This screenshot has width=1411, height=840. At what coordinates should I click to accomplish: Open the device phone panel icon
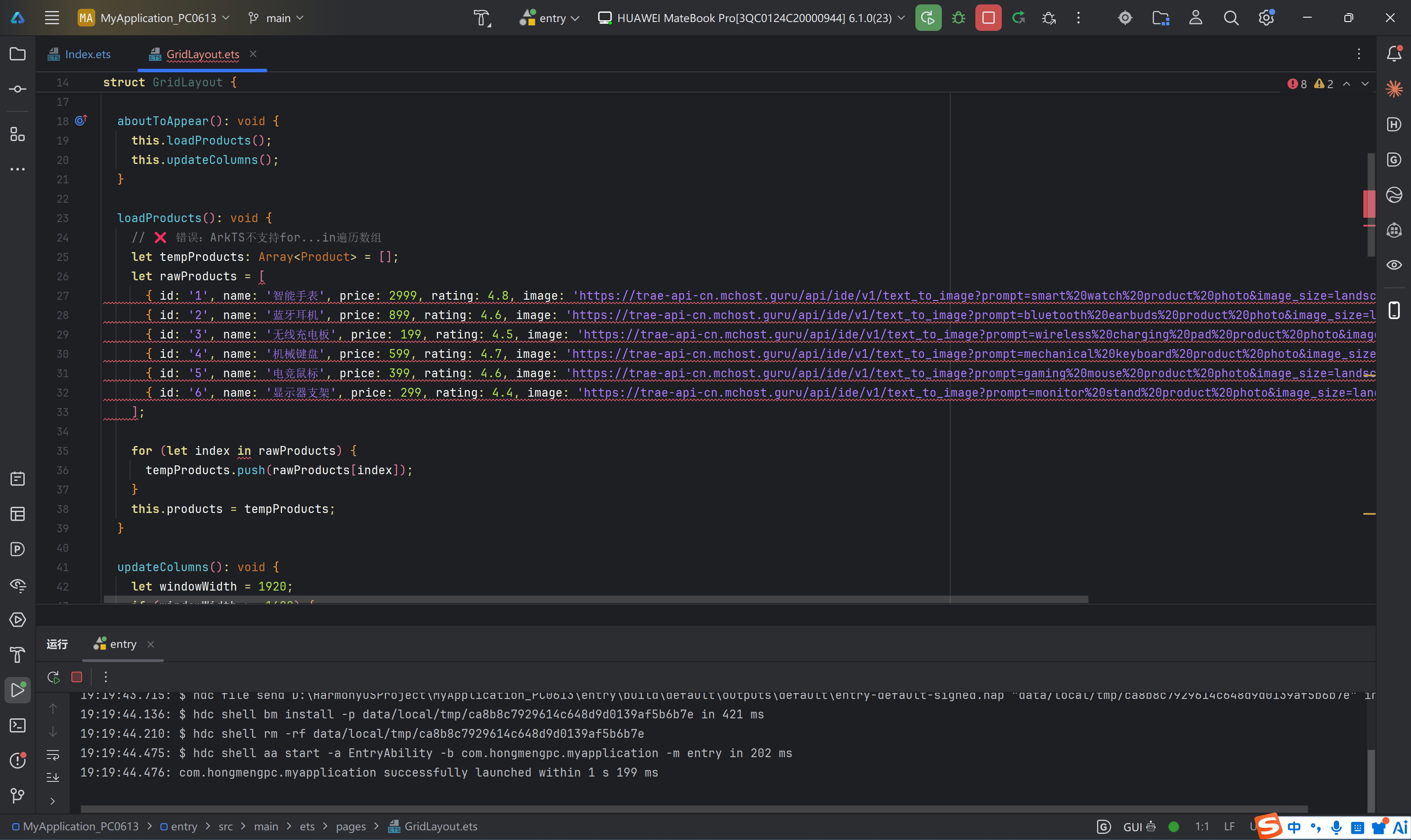click(1394, 310)
